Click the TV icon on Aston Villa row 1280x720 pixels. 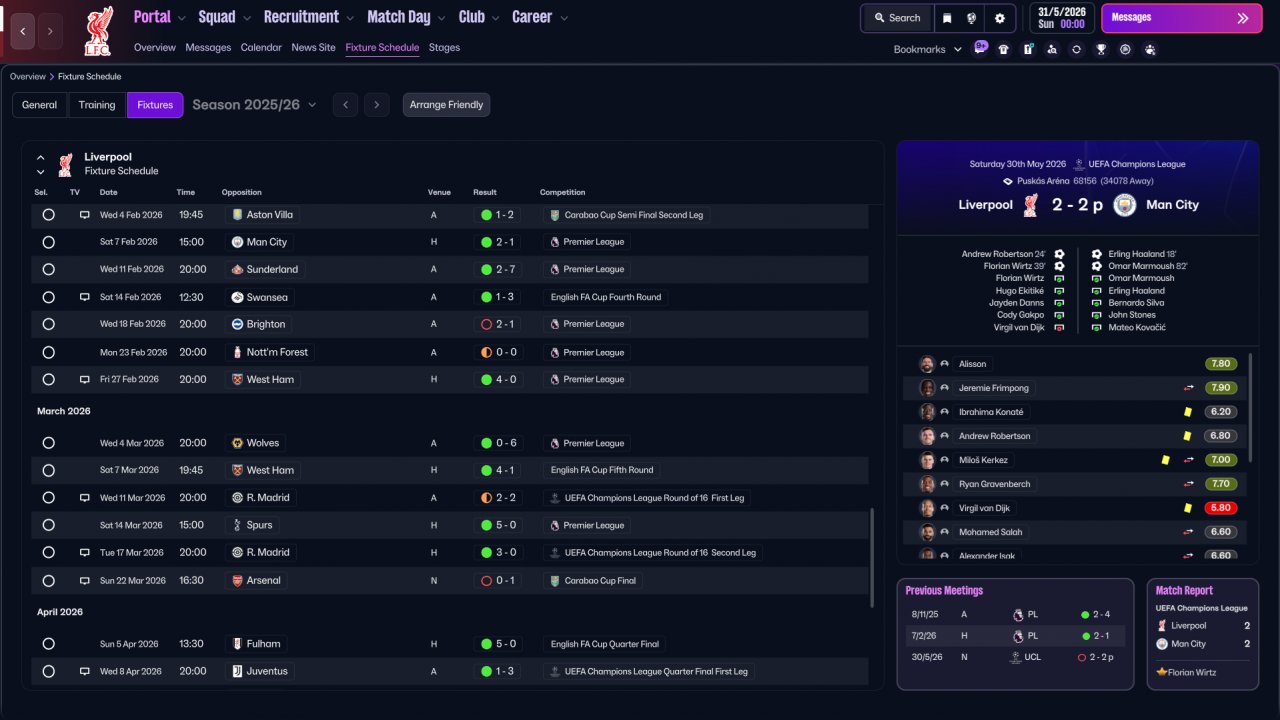point(84,215)
